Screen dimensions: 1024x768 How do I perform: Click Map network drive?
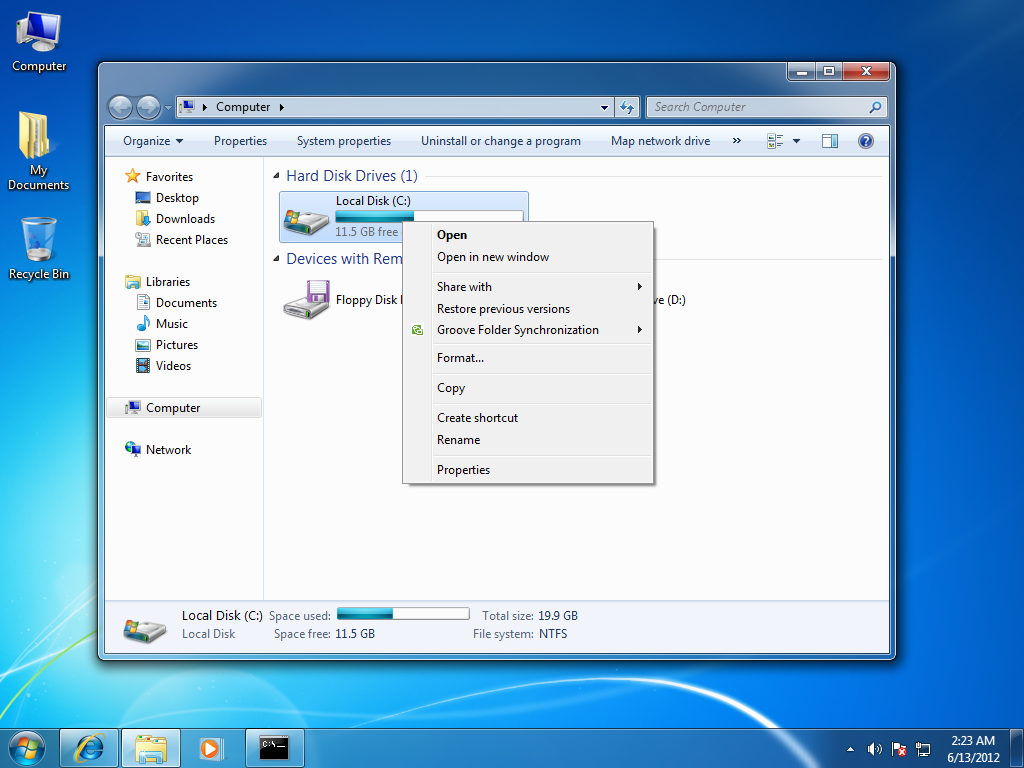(660, 140)
